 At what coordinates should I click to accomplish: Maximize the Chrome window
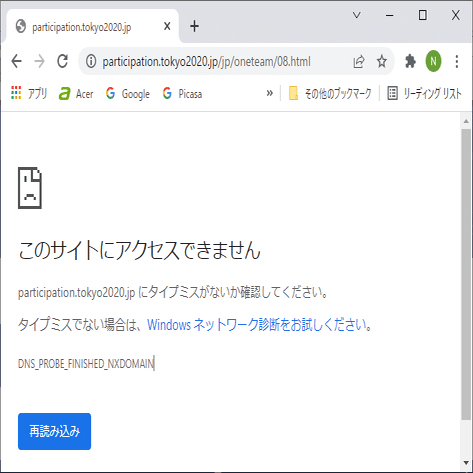point(423,15)
